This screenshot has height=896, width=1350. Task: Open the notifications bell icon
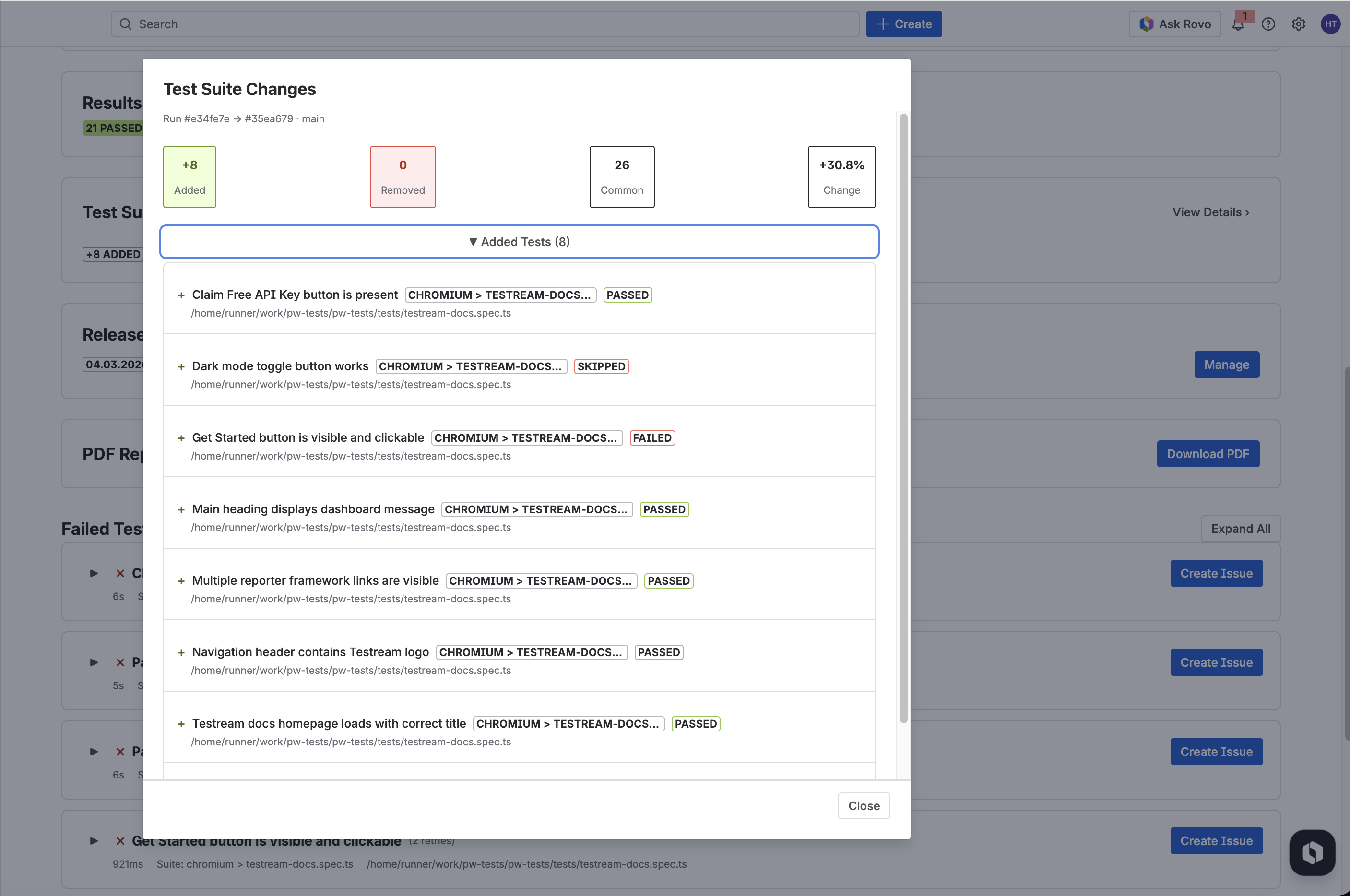1238,24
